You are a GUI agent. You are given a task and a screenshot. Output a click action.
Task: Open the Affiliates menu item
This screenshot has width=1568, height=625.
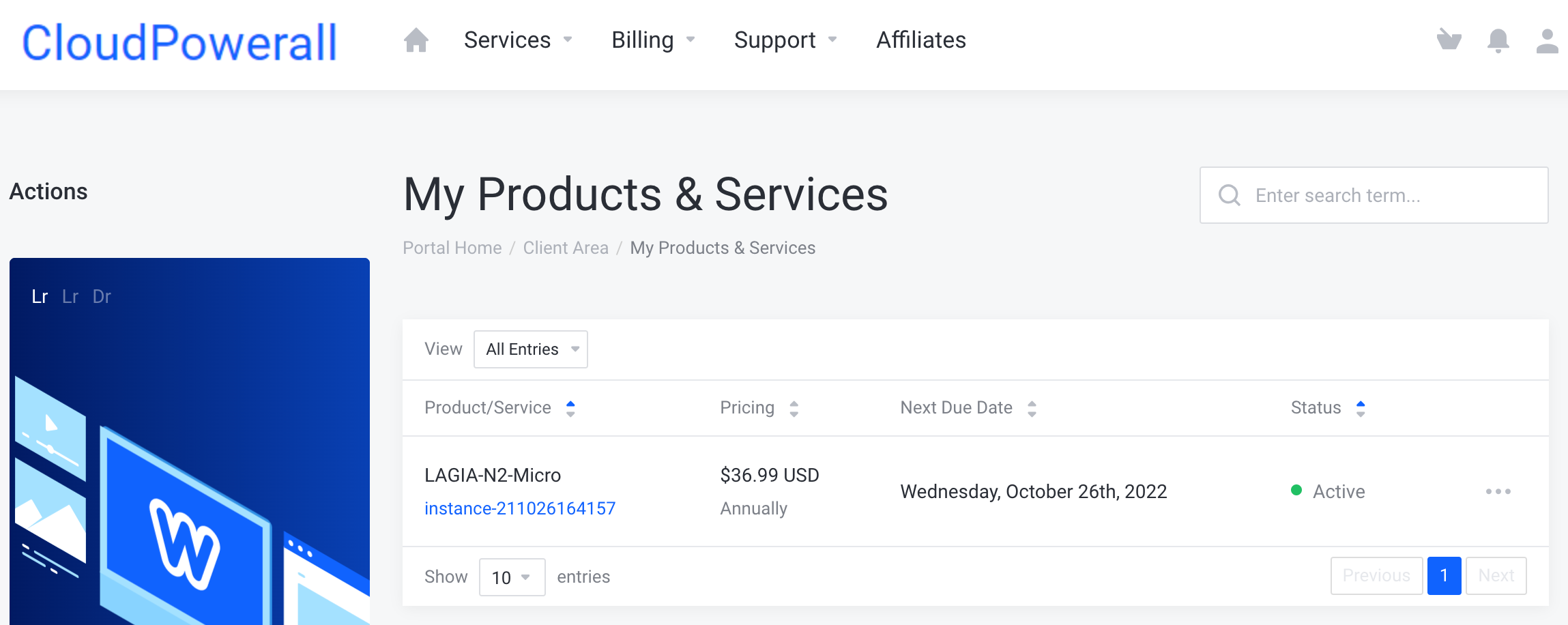click(921, 40)
